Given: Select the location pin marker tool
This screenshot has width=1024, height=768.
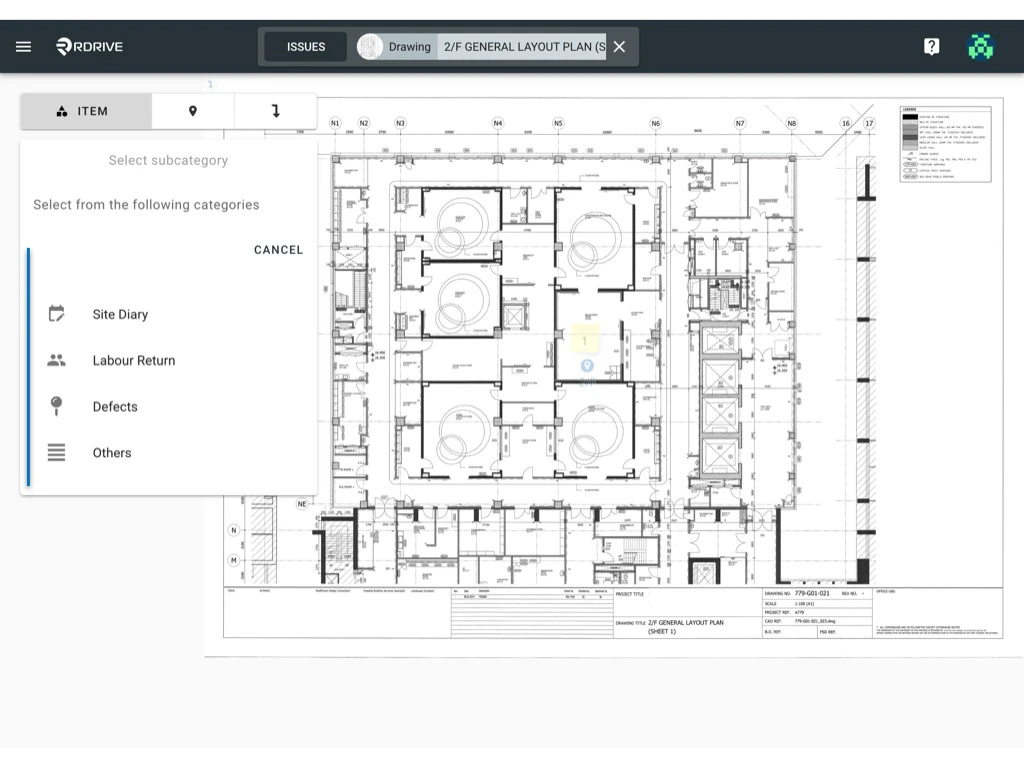Looking at the screenshot, I should [193, 110].
